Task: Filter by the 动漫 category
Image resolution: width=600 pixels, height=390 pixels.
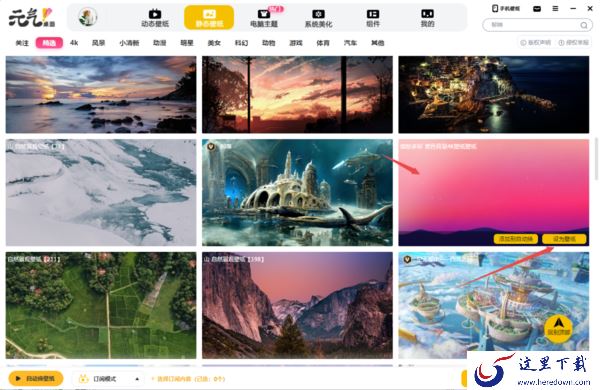Action: 160,43
